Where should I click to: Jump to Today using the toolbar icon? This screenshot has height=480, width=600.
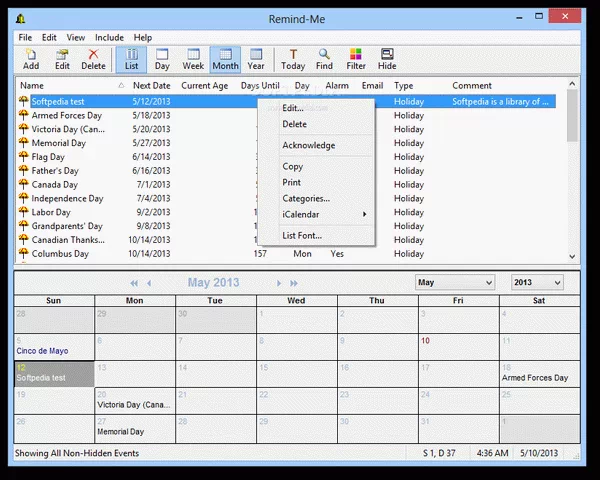tap(293, 58)
